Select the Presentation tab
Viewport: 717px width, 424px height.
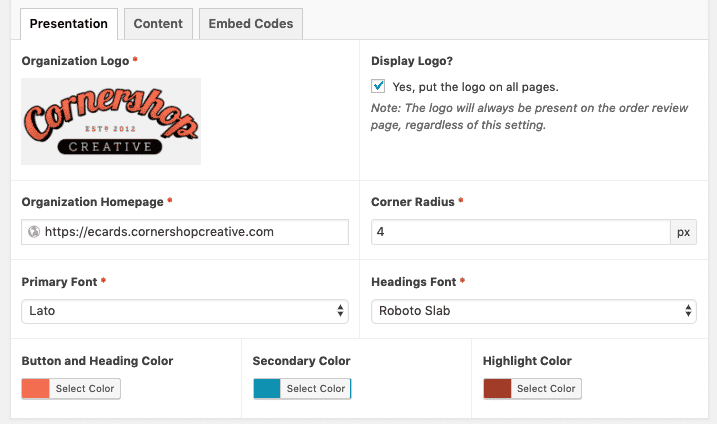(x=69, y=24)
